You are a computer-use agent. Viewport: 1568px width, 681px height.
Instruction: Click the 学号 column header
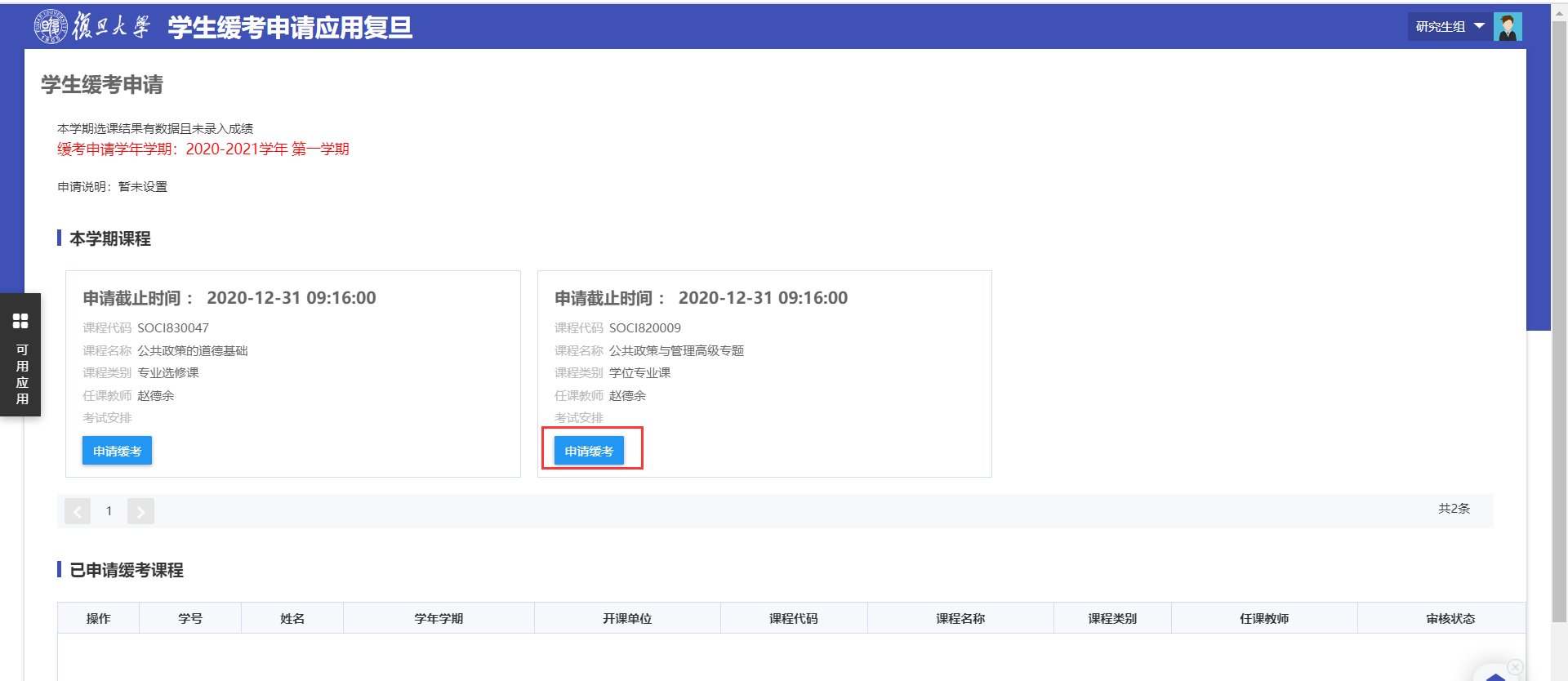click(190, 618)
